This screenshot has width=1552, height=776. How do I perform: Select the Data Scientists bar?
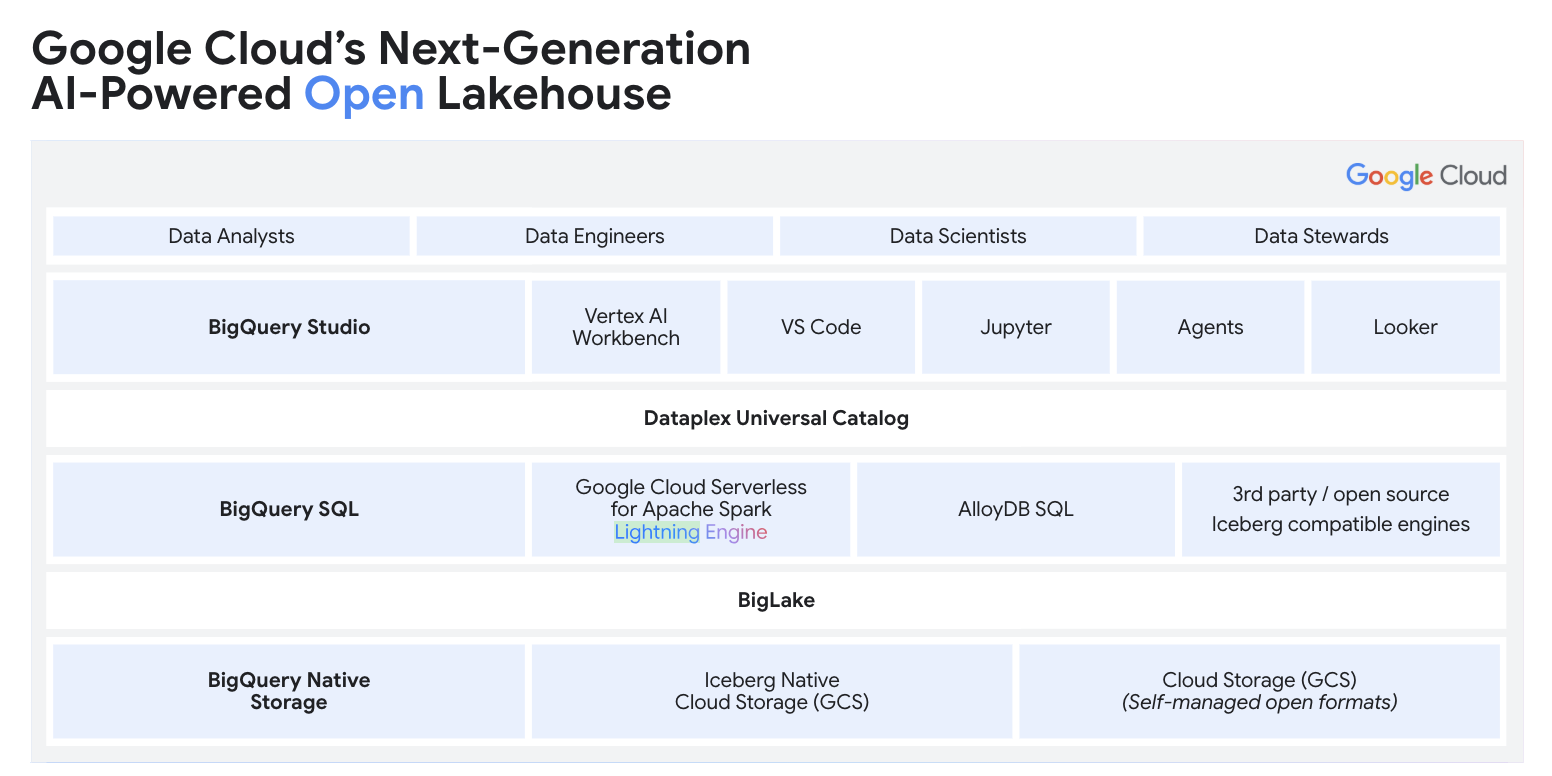point(957,236)
